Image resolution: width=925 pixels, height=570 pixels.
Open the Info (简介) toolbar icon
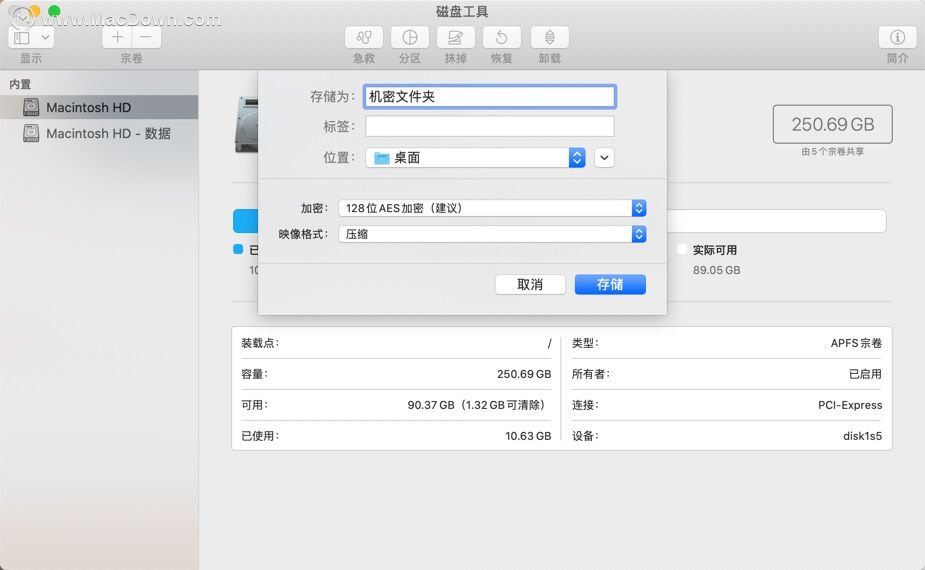coord(897,38)
